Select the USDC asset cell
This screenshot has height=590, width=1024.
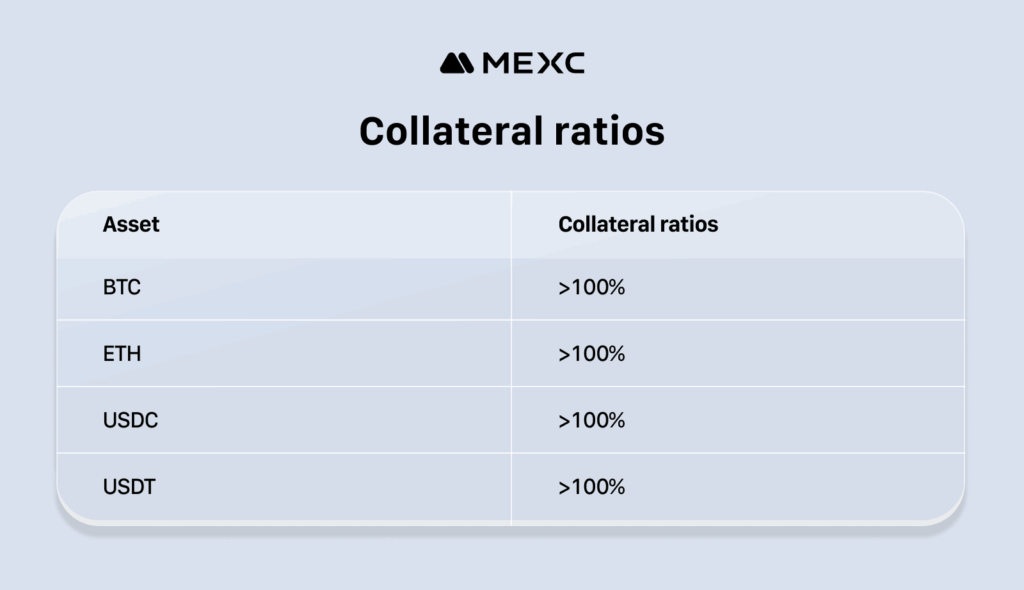point(130,421)
